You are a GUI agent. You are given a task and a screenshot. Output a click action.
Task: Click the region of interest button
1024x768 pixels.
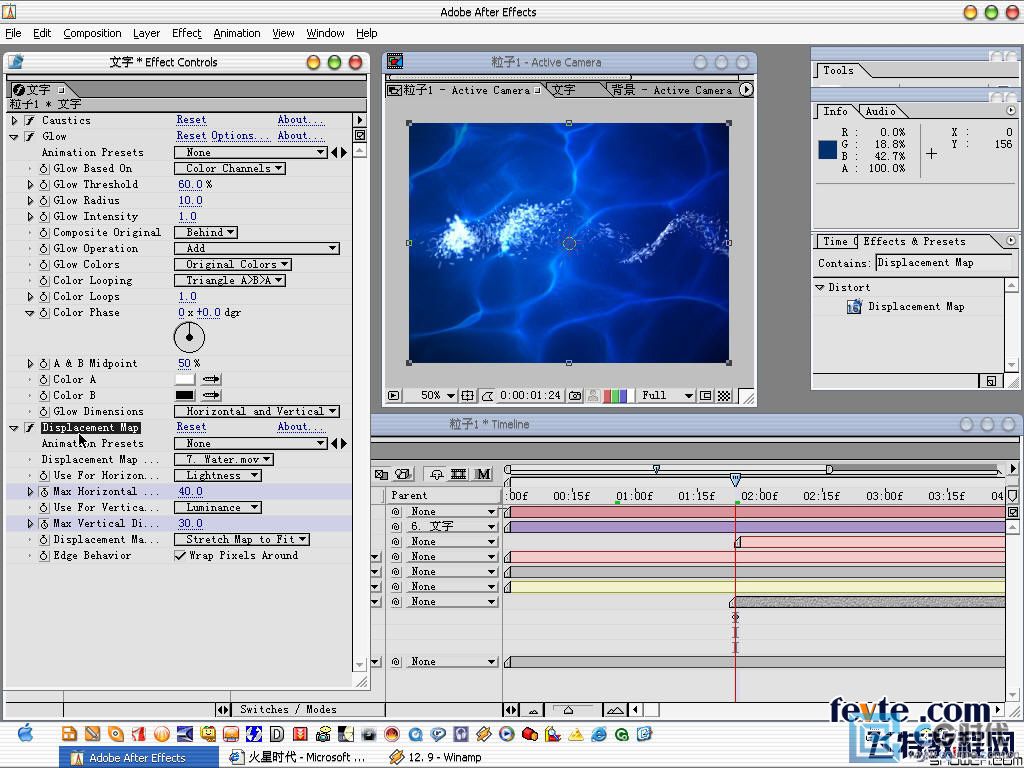tap(706, 396)
